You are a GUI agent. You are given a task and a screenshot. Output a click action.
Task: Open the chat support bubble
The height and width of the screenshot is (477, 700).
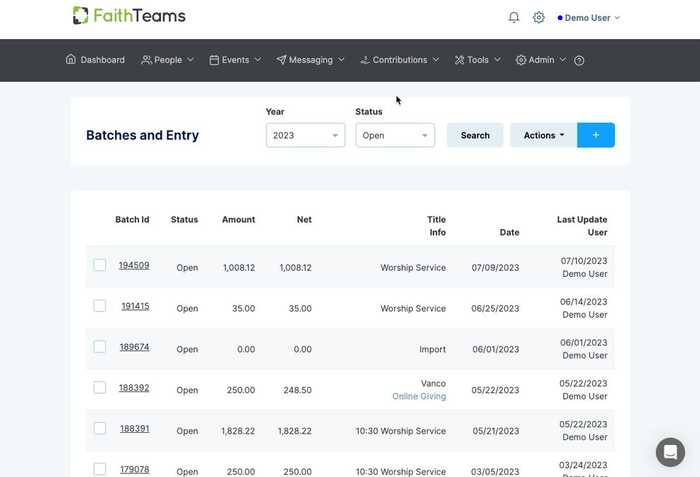(x=670, y=452)
